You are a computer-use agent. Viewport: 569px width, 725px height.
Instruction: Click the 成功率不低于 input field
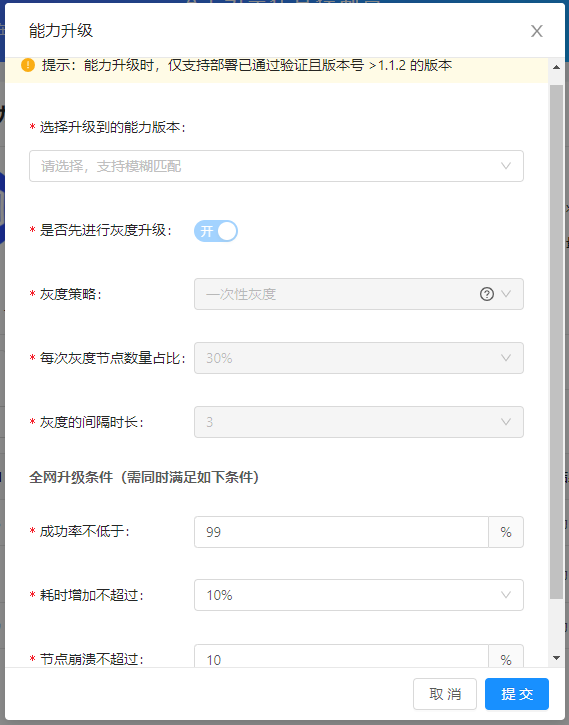point(341,532)
